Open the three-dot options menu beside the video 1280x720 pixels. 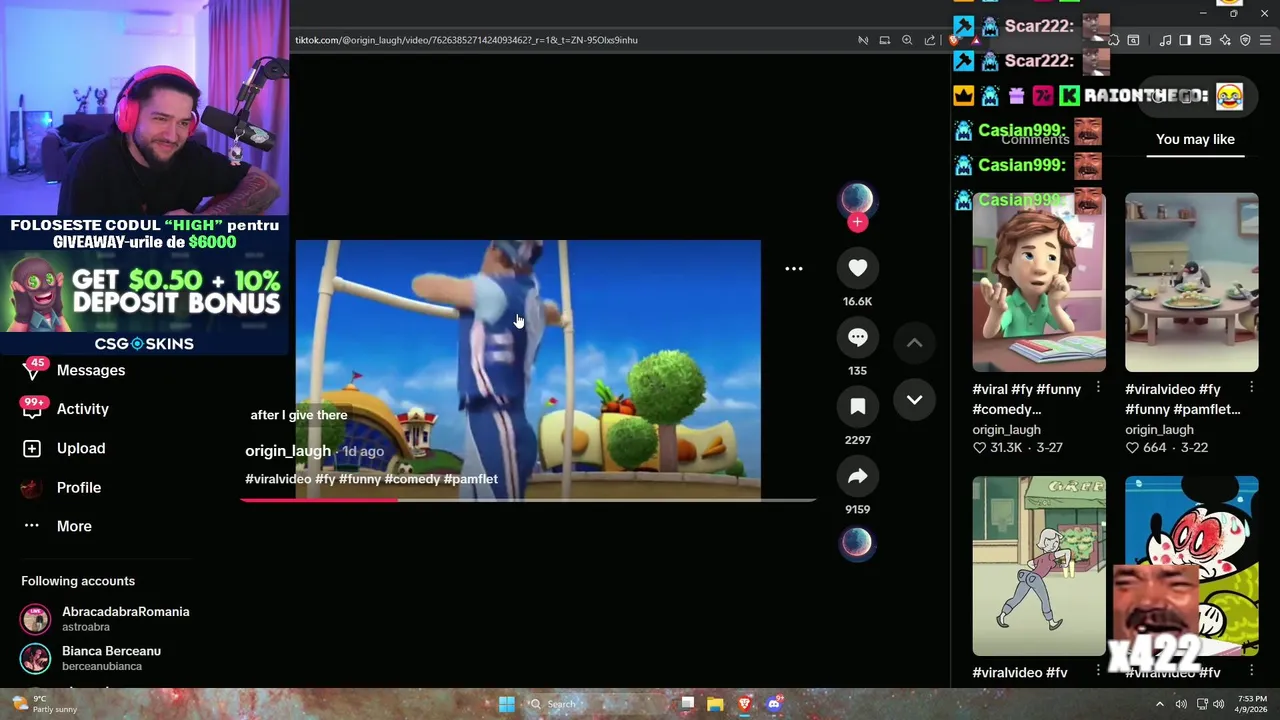pos(793,269)
